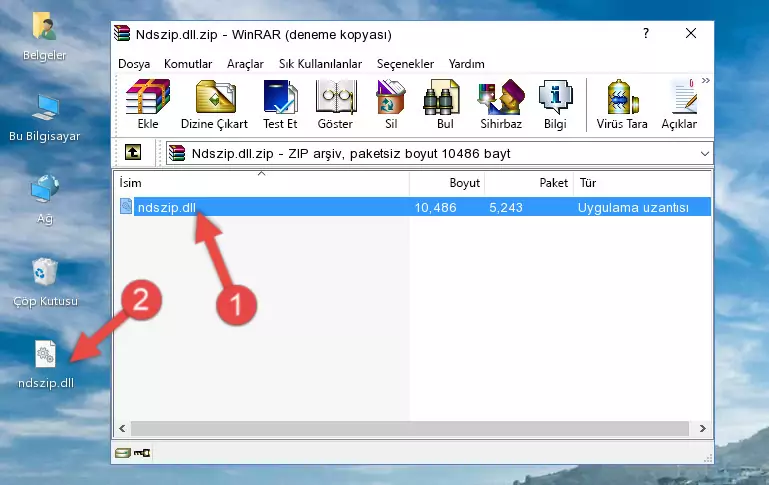Click the WinRAR title bar app icon
The width and height of the screenshot is (769, 485).
pos(122,34)
